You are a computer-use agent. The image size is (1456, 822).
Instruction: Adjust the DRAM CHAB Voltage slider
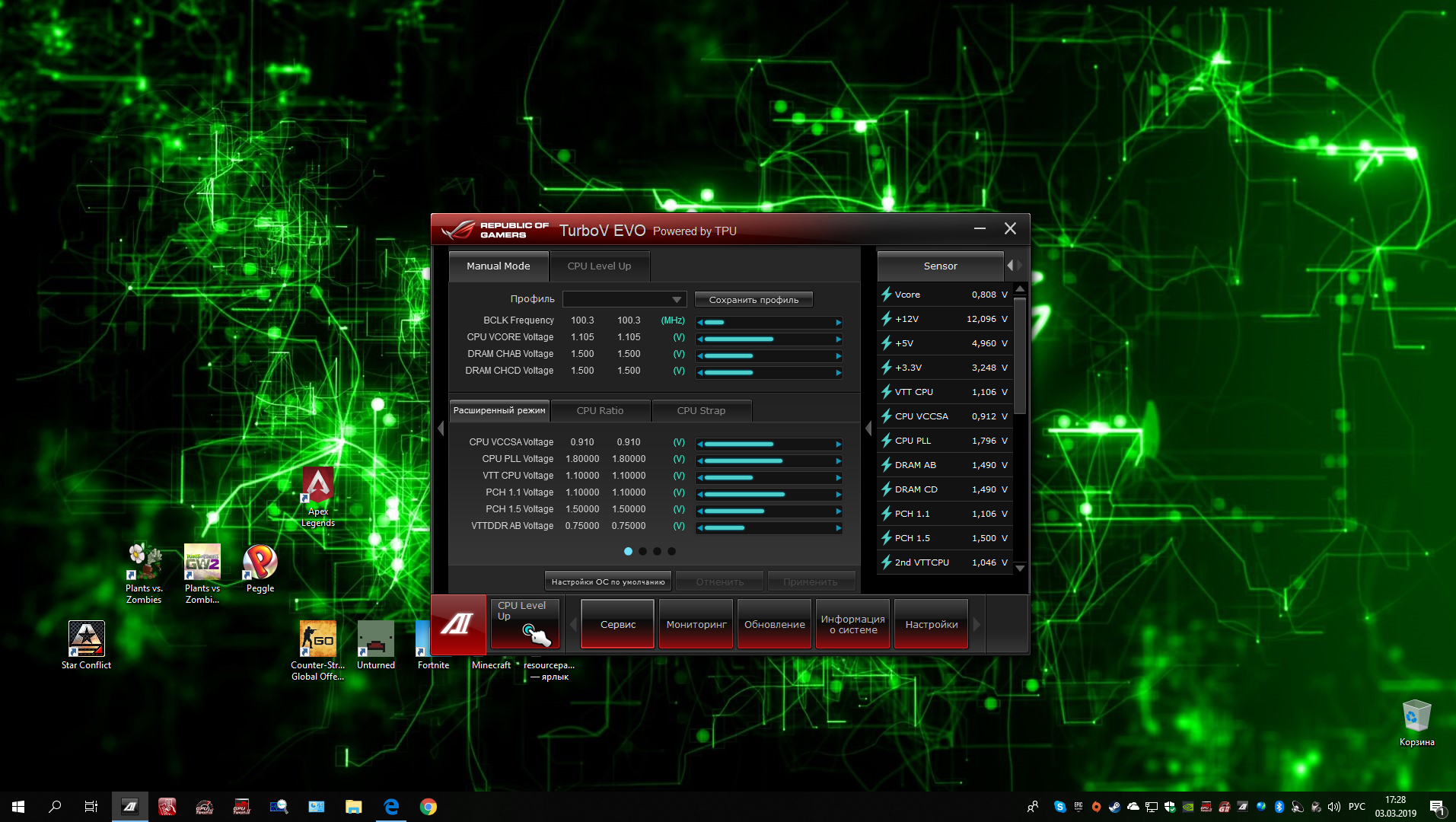coord(769,355)
